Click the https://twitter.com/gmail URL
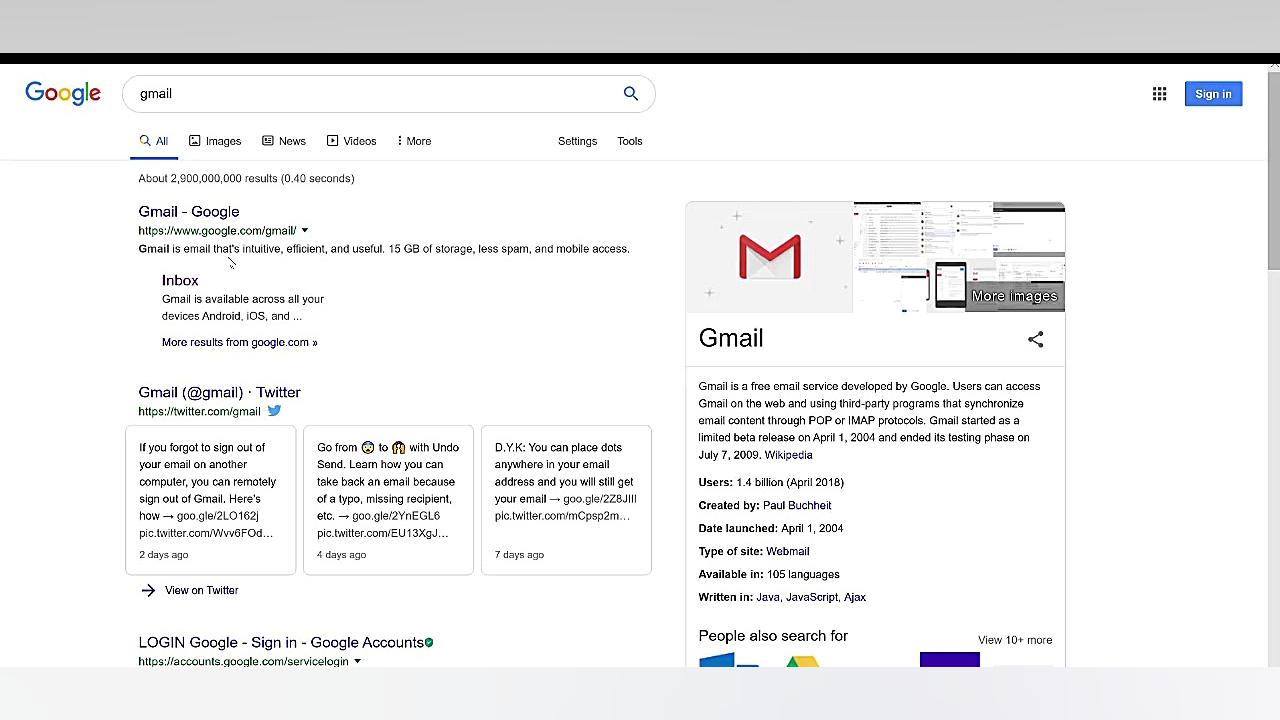This screenshot has height=720, width=1280. pos(199,411)
